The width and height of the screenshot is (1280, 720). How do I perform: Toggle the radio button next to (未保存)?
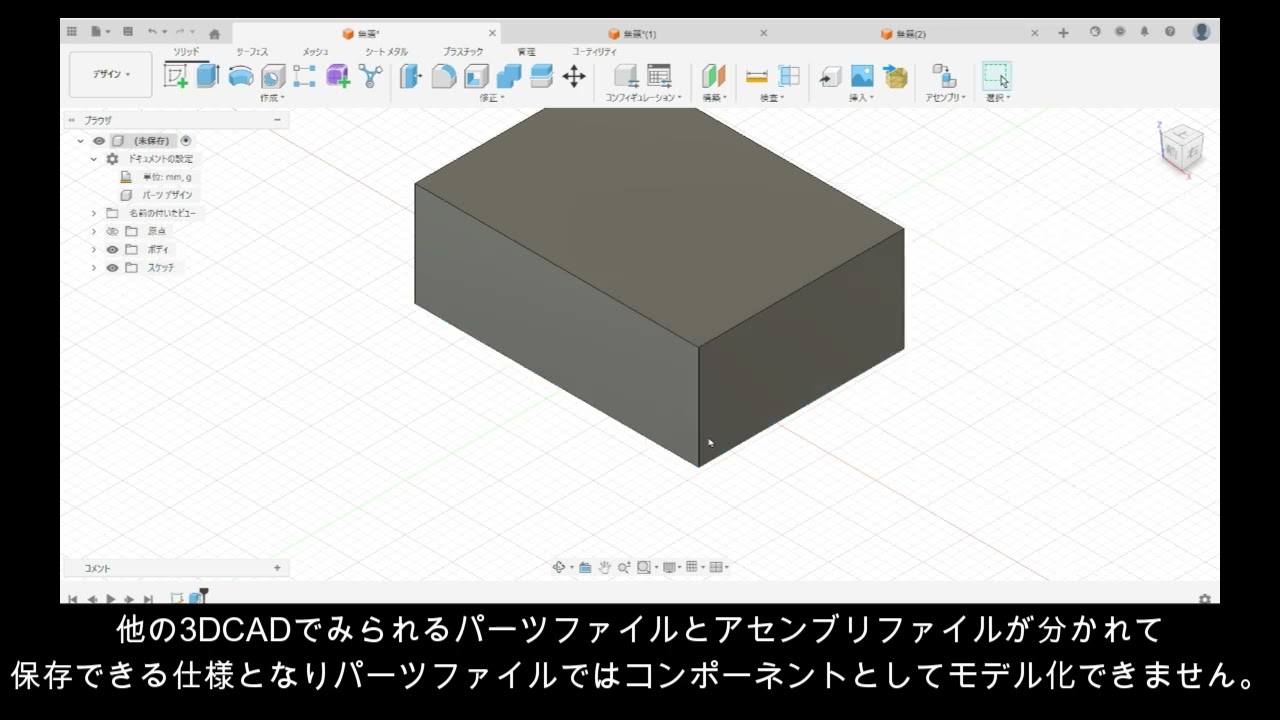pos(186,141)
